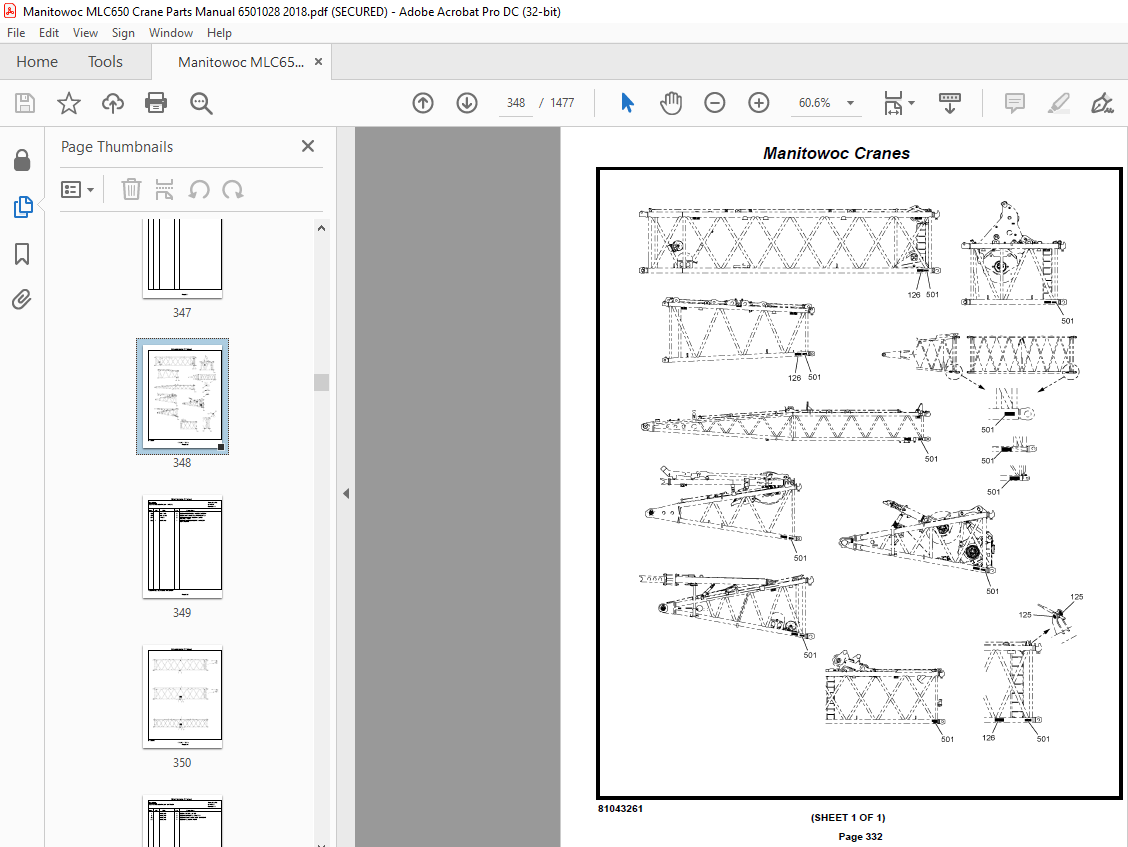Upload file to cloud icon
The width and height of the screenshot is (1128, 847).
[x=112, y=103]
